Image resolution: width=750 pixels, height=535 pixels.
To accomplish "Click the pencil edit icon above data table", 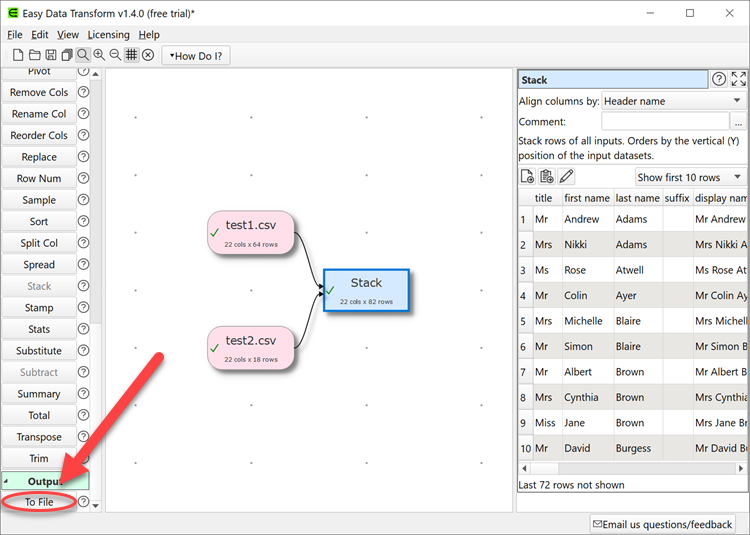I will tap(567, 177).
